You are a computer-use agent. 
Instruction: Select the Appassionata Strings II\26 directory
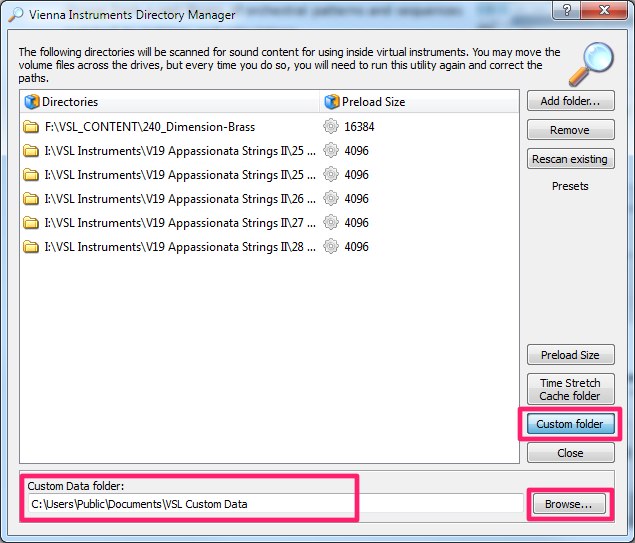[180, 199]
